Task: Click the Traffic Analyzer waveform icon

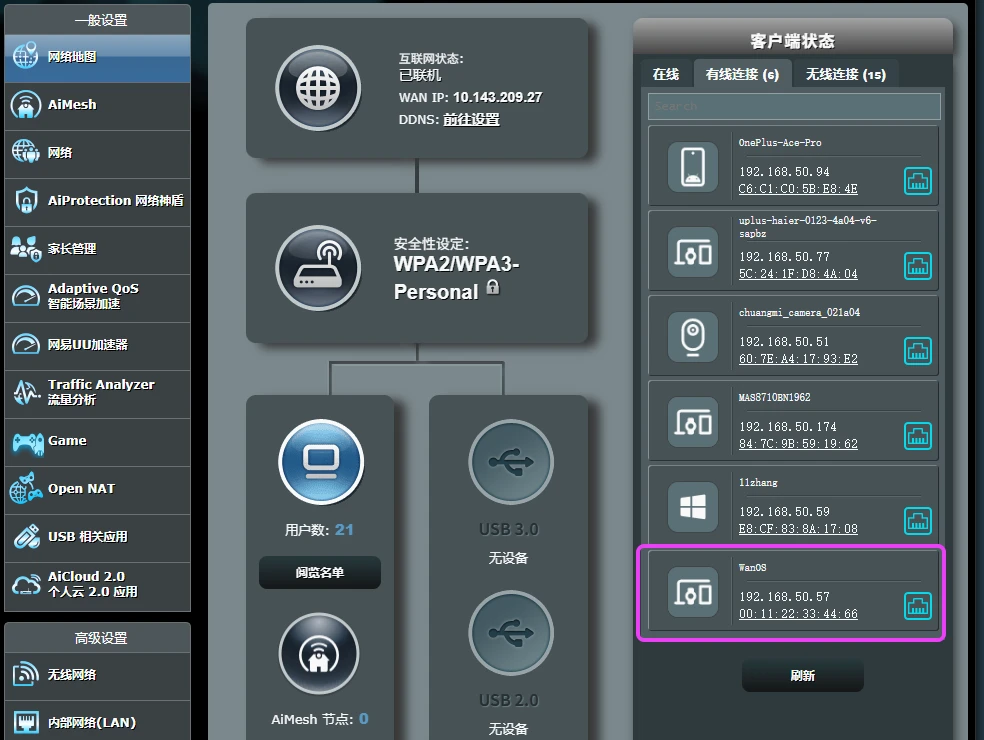Action: point(26,393)
